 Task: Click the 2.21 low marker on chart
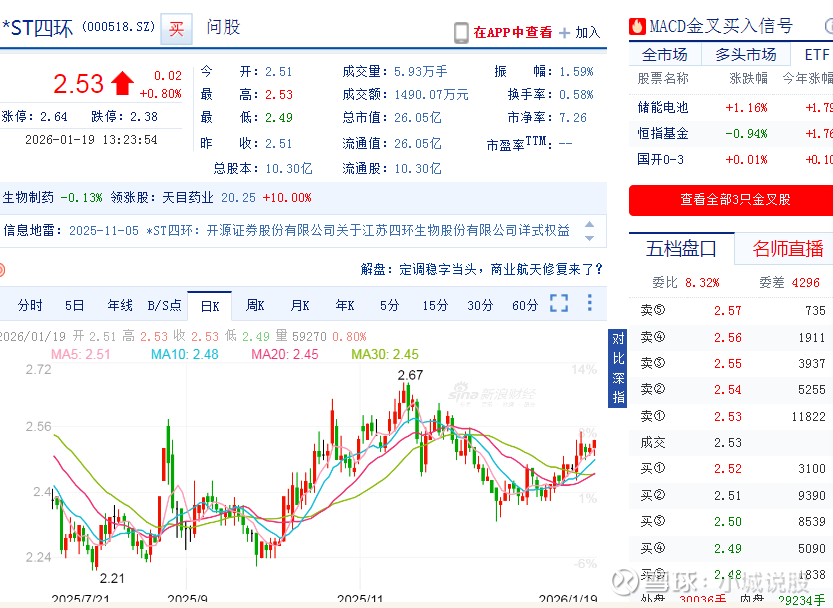pyautogui.click(x=112, y=578)
